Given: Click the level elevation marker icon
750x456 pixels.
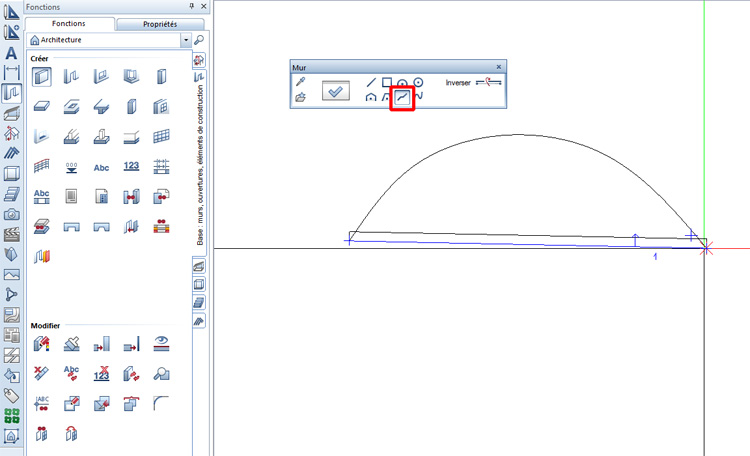Looking at the screenshot, I should tap(71, 167).
